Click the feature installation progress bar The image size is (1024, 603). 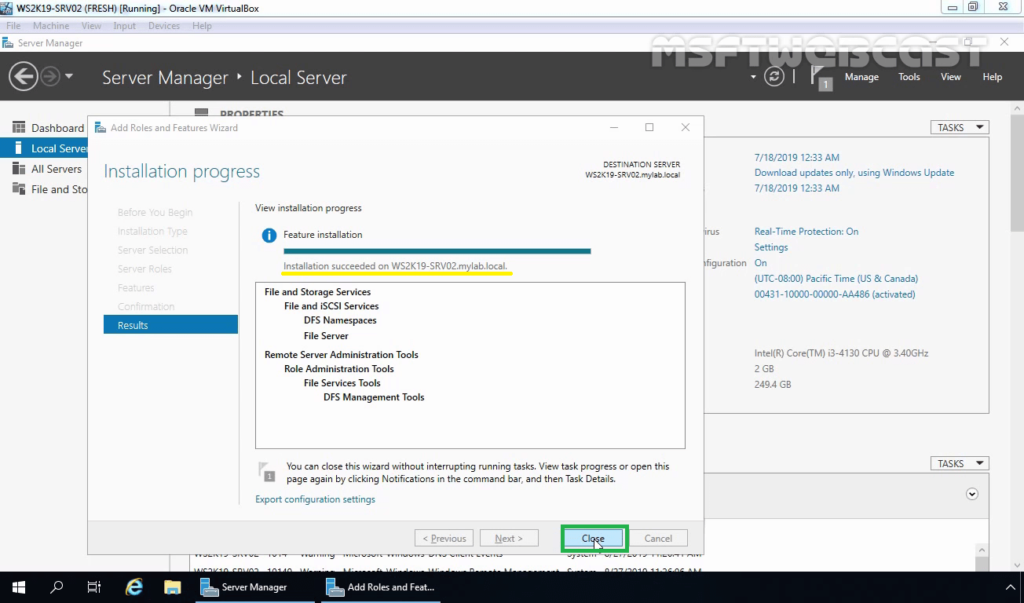[x=437, y=251]
